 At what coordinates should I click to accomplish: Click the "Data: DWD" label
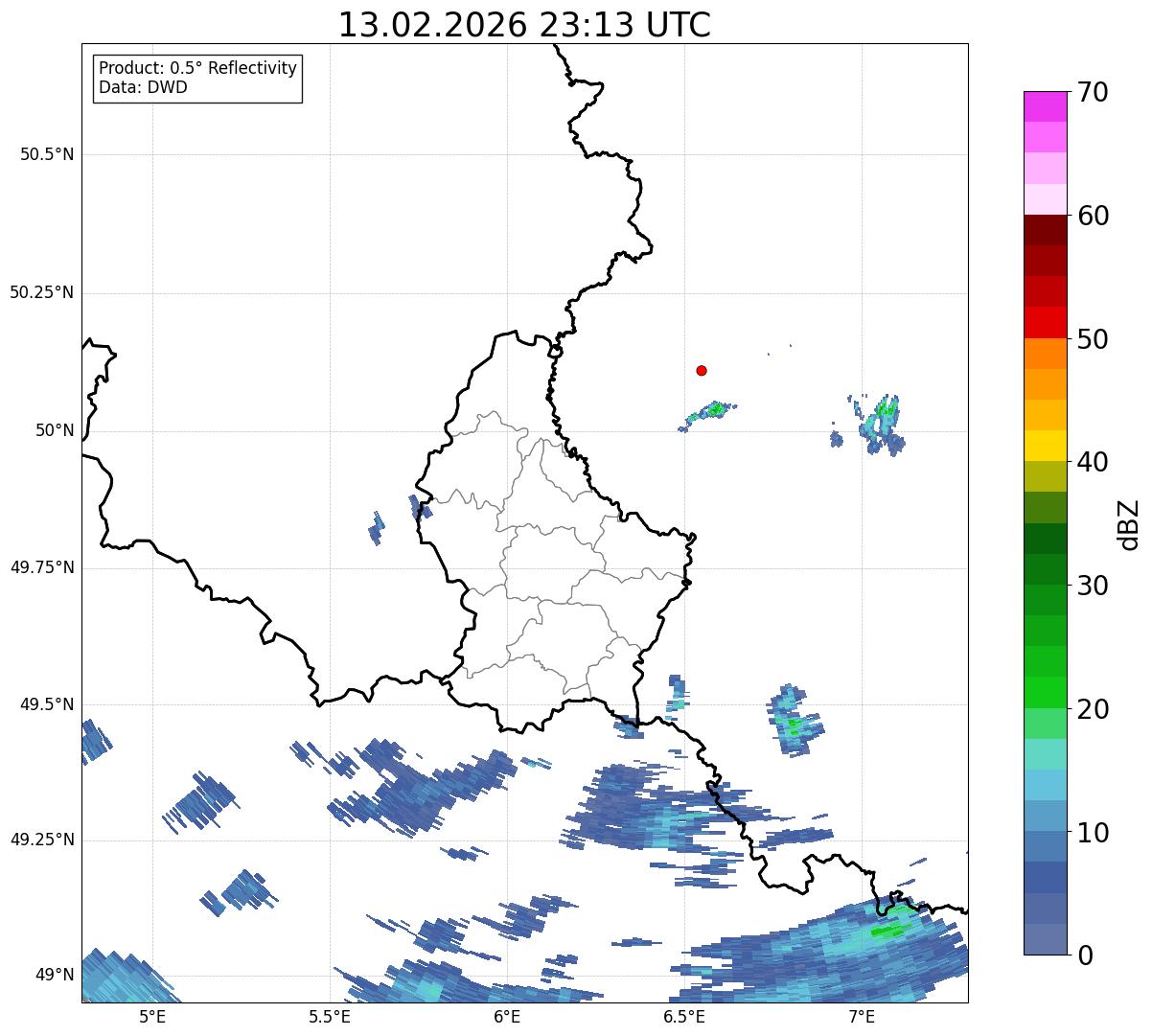143,87
